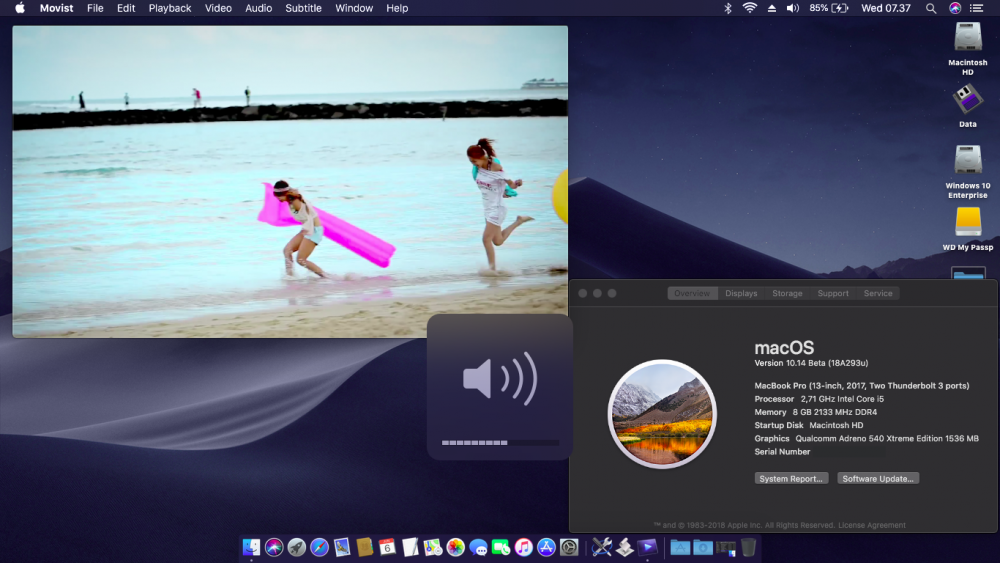Viewport: 1000px width, 563px height.
Task: Open Messages blue bubble icon in Dock
Action: (x=478, y=547)
